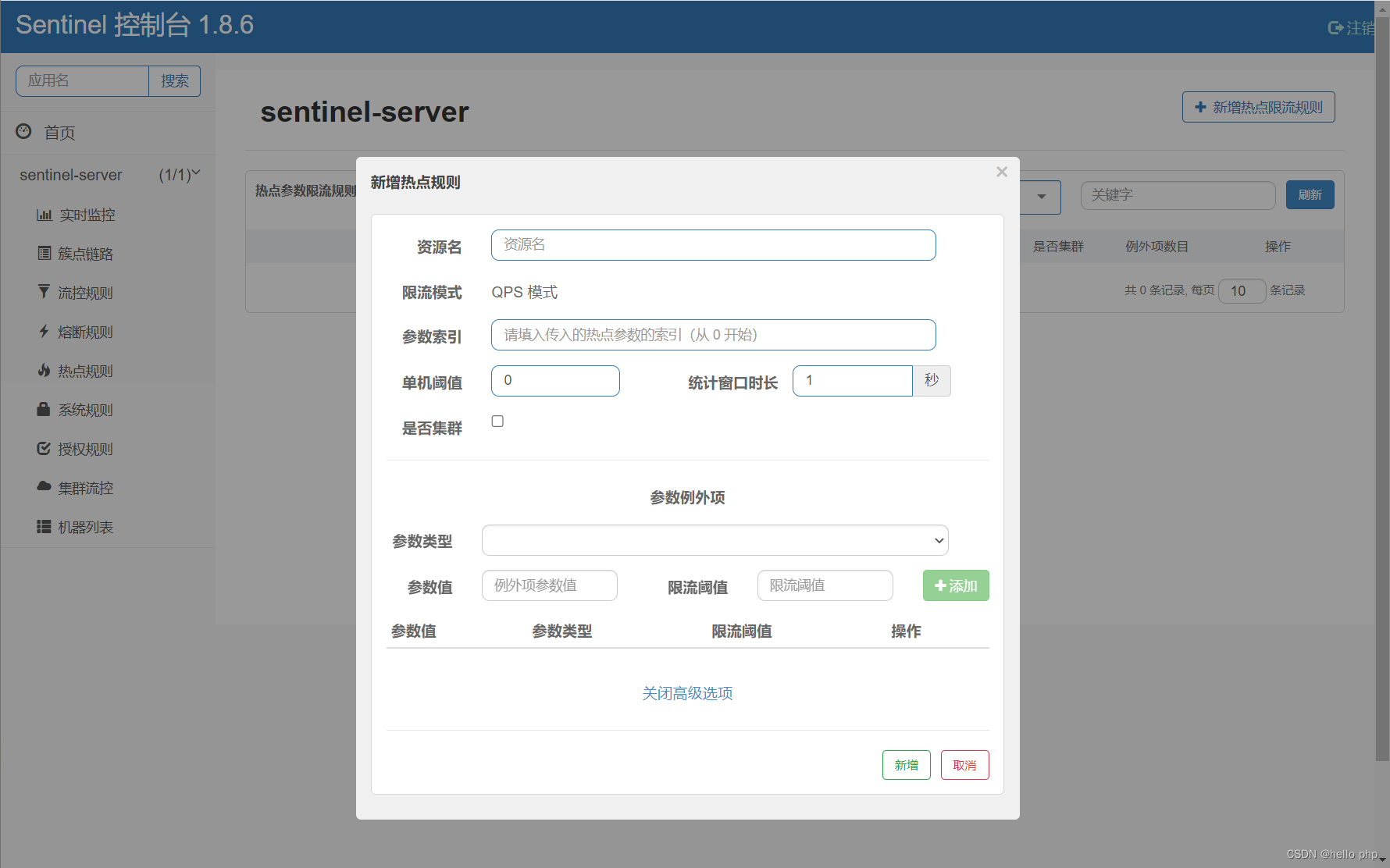Open 流控规则 menu item
Screen dimensions: 1390x868
pyautogui.click(x=86, y=293)
